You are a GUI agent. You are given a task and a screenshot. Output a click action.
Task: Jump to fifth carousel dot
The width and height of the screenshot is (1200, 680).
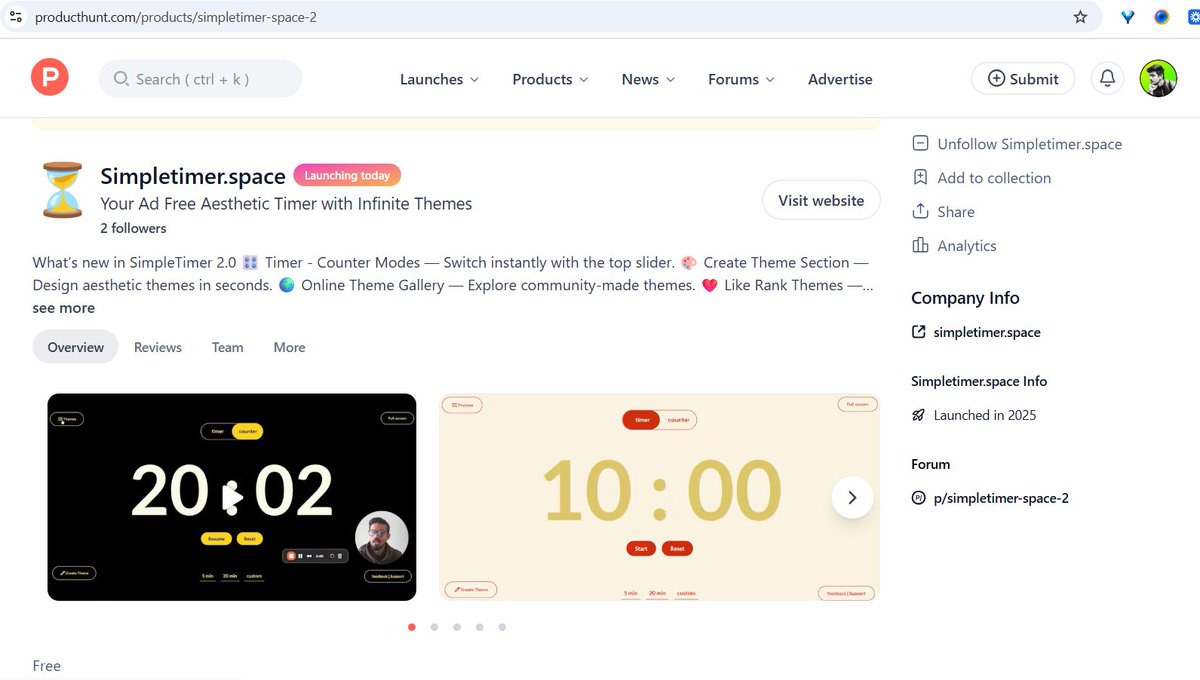502,627
